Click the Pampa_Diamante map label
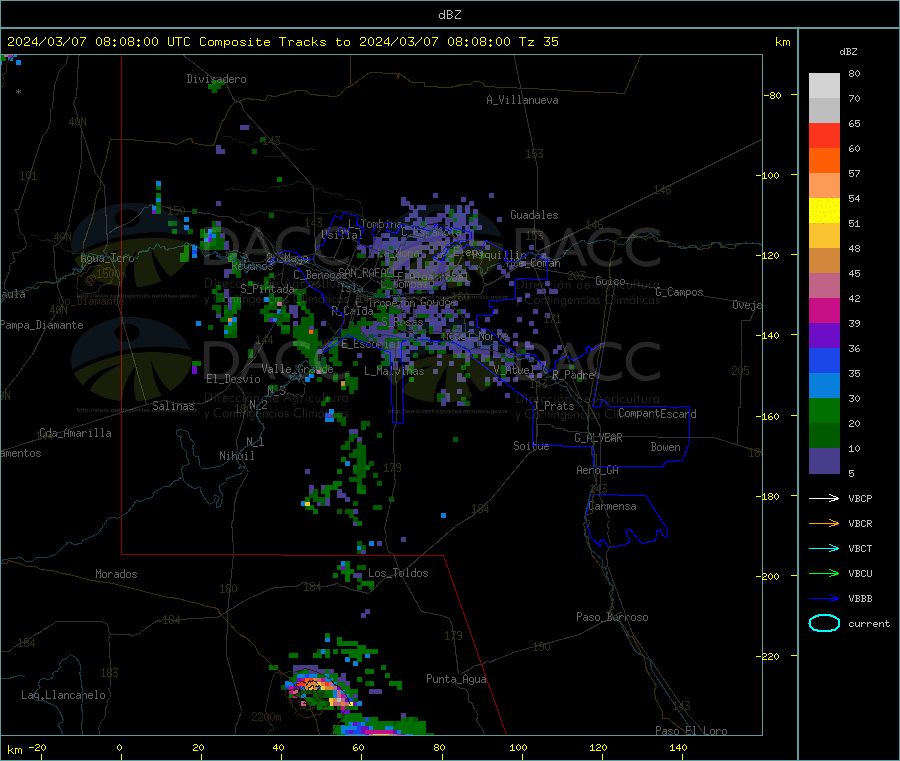Screen dimensions: 900x761 42,325
